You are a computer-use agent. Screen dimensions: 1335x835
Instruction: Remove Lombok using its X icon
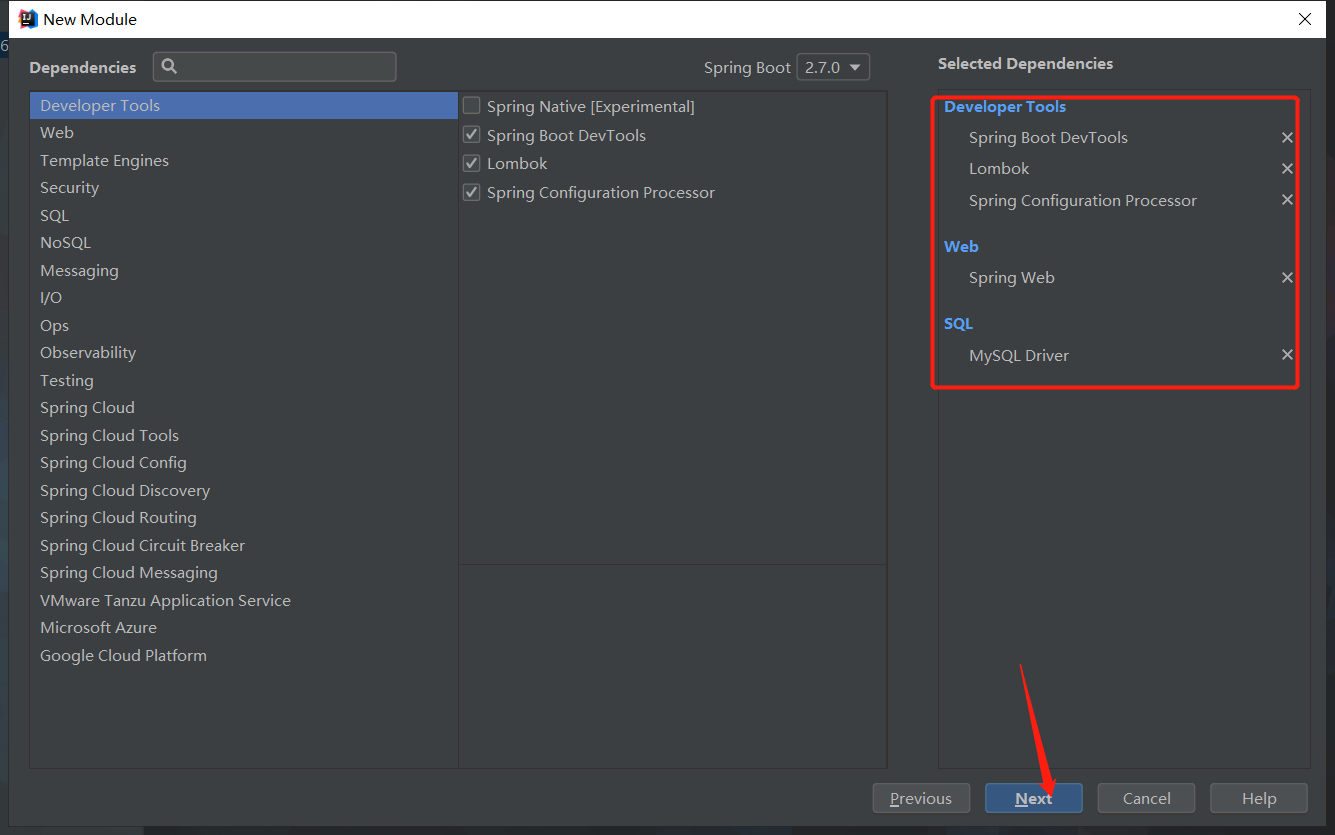[1287, 169]
